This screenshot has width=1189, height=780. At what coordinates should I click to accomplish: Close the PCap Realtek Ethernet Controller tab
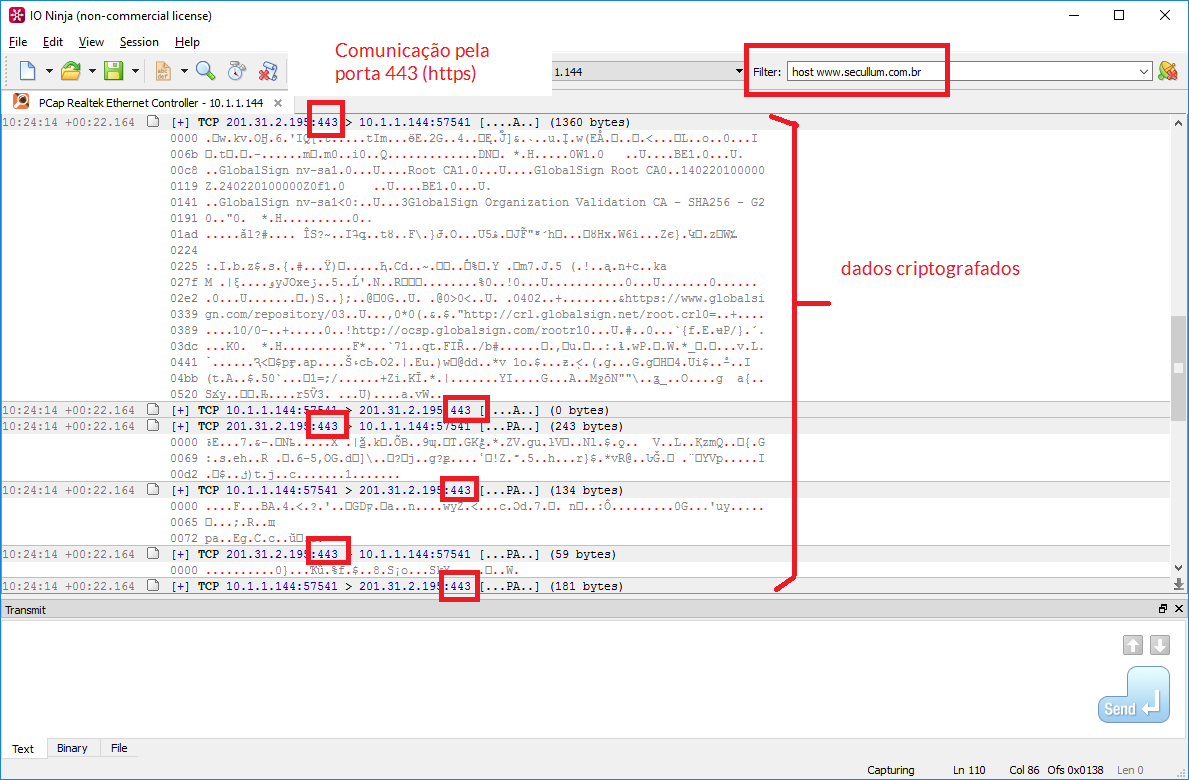278,102
